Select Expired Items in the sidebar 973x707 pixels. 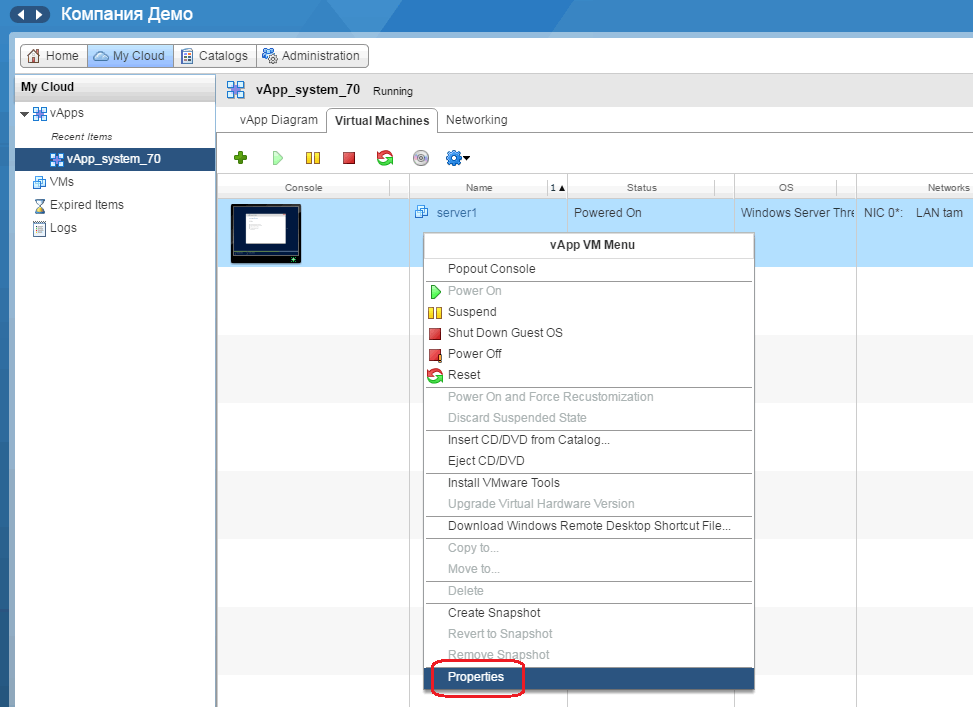(87, 205)
